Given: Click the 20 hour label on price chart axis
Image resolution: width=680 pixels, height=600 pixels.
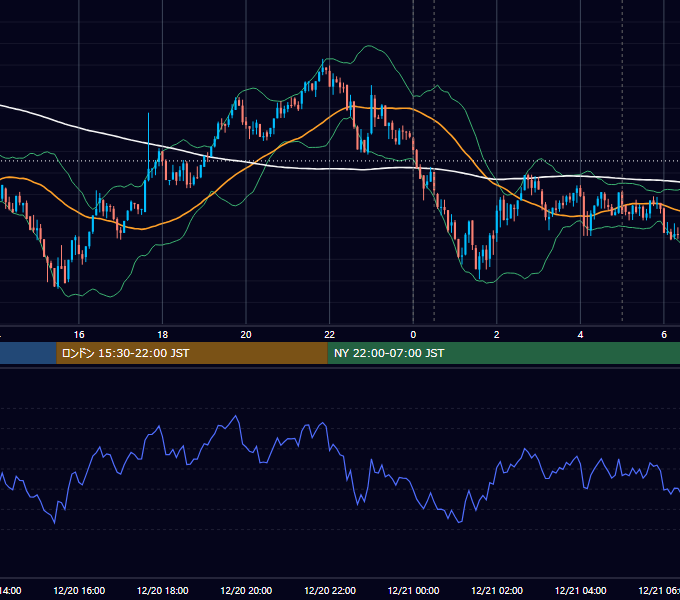Looking at the screenshot, I should (246, 335).
